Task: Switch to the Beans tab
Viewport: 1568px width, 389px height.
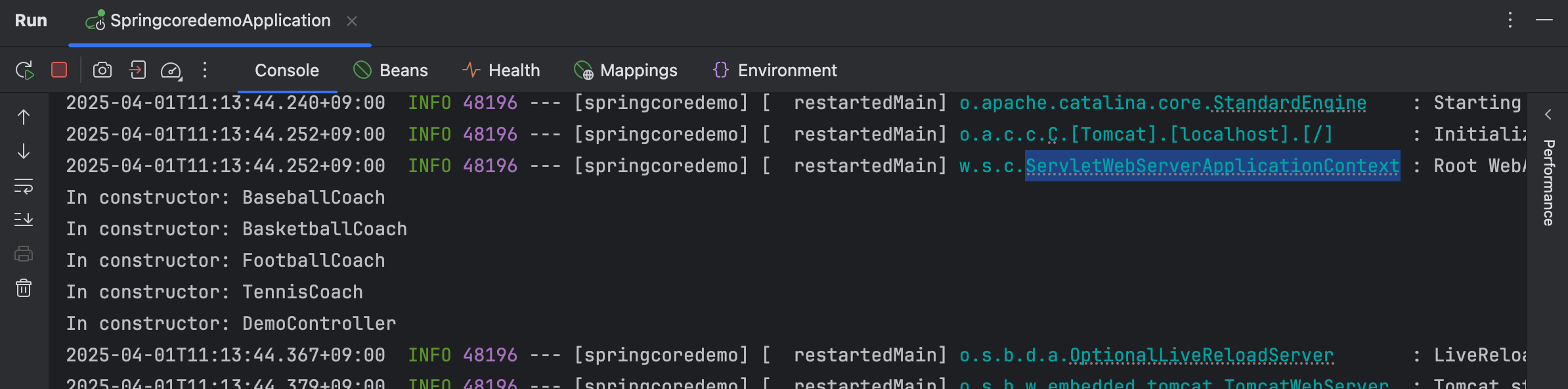Action: click(x=391, y=70)
